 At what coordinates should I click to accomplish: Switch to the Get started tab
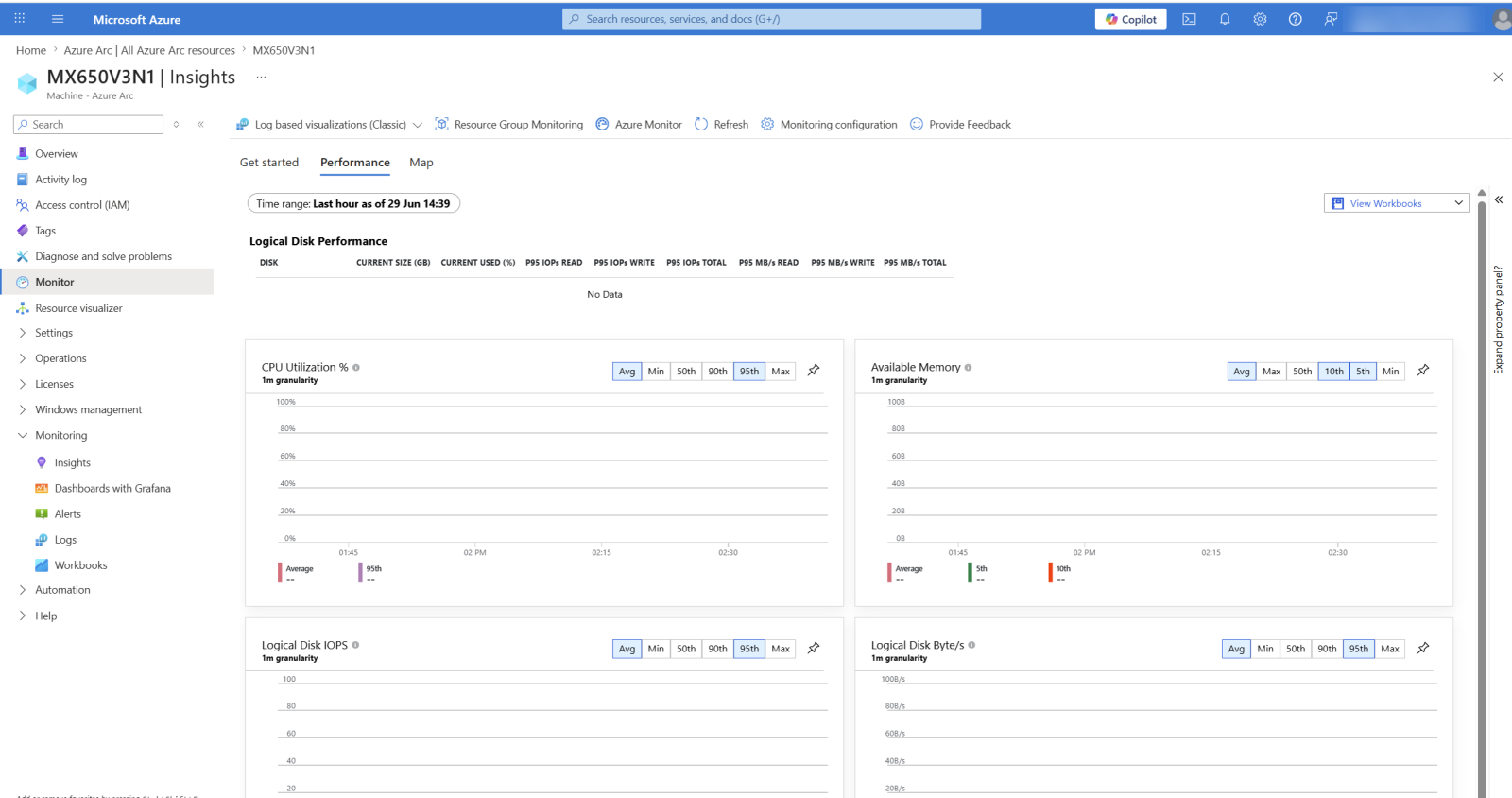coord(269,163)
